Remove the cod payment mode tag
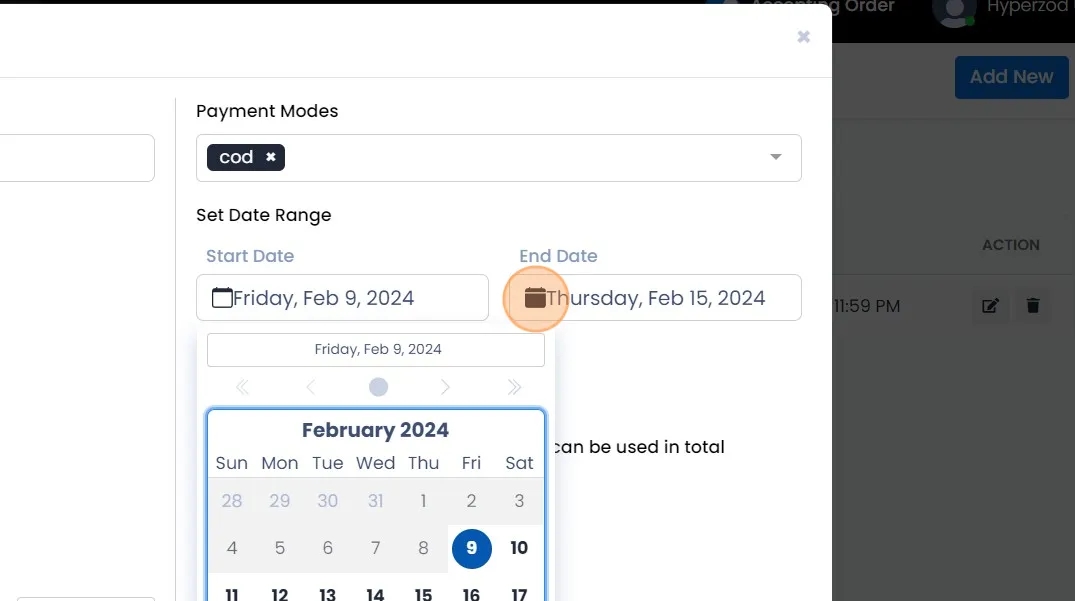The image size is (1075, 601). point(270,158)
